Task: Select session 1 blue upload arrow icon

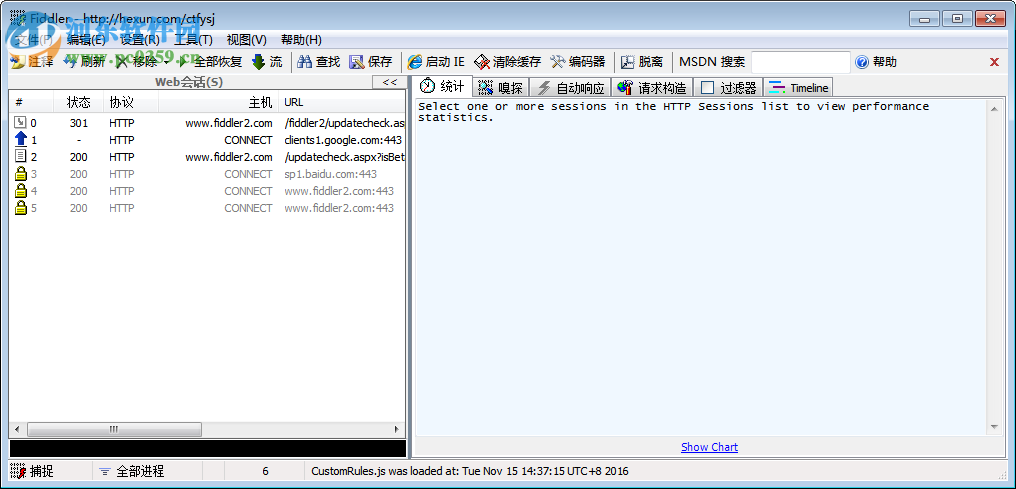Action: 21,139
